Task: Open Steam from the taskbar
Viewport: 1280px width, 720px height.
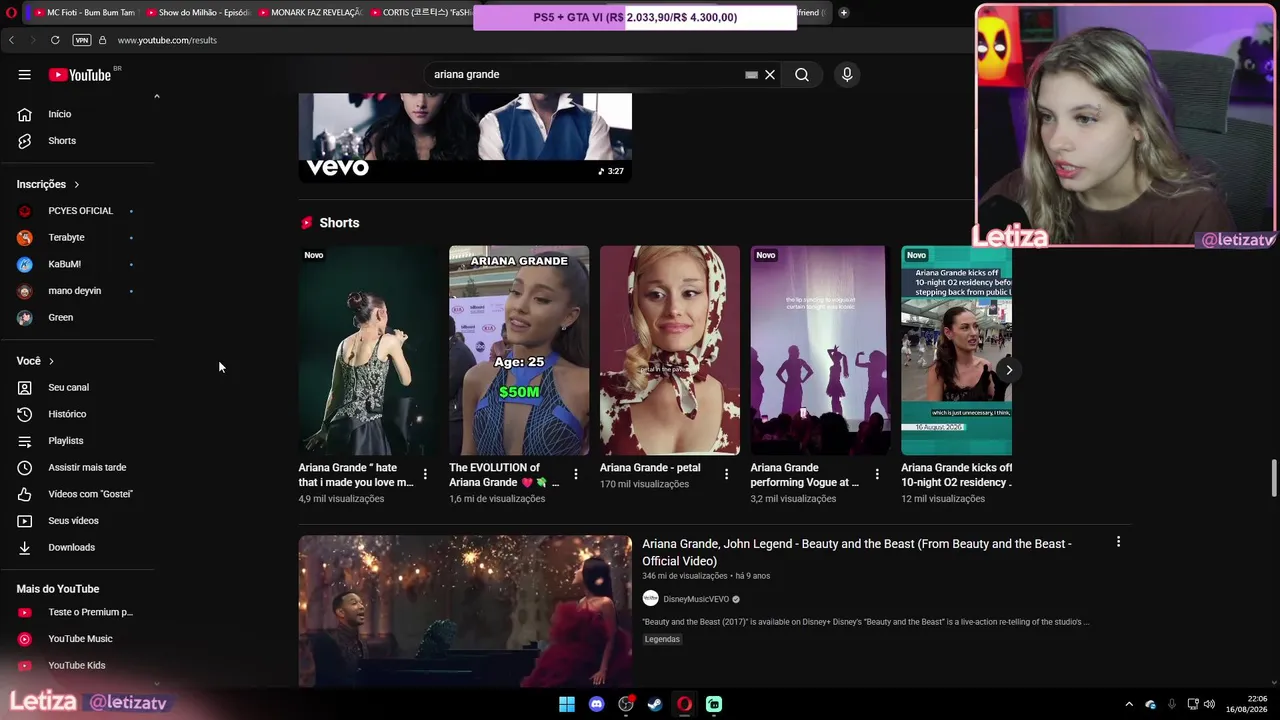Action: [655, 704]
